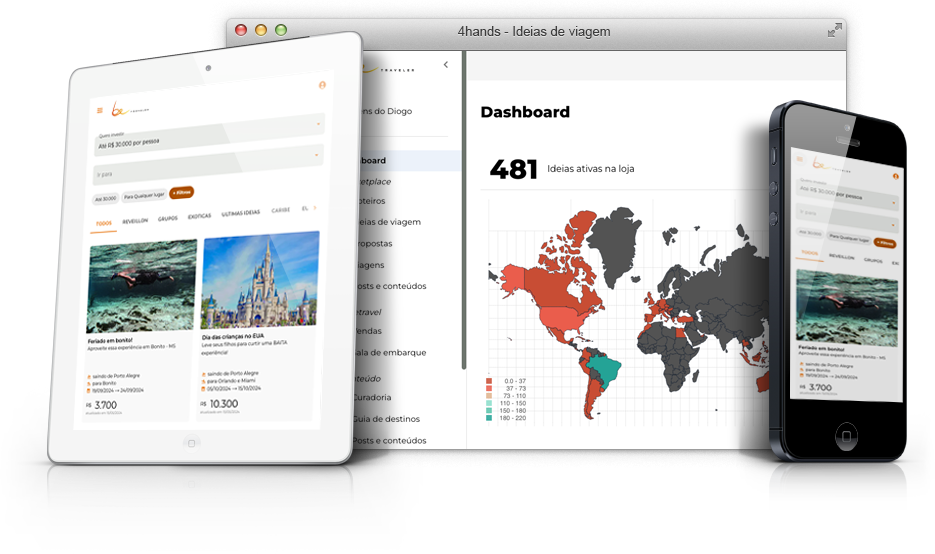Click the user profile icon on tablet
This screenshot has height=554, width=935.
tap(322, 86)
